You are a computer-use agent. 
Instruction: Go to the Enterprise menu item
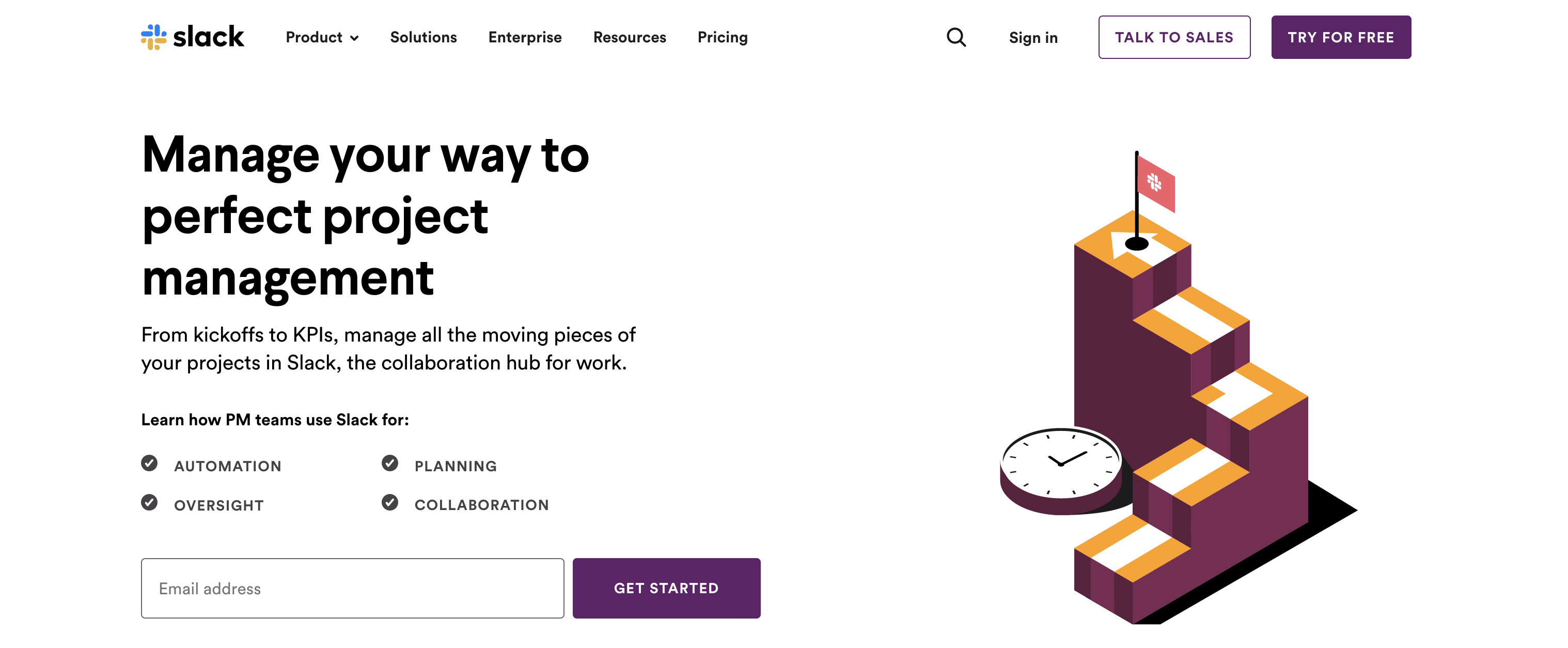[525, 37]
